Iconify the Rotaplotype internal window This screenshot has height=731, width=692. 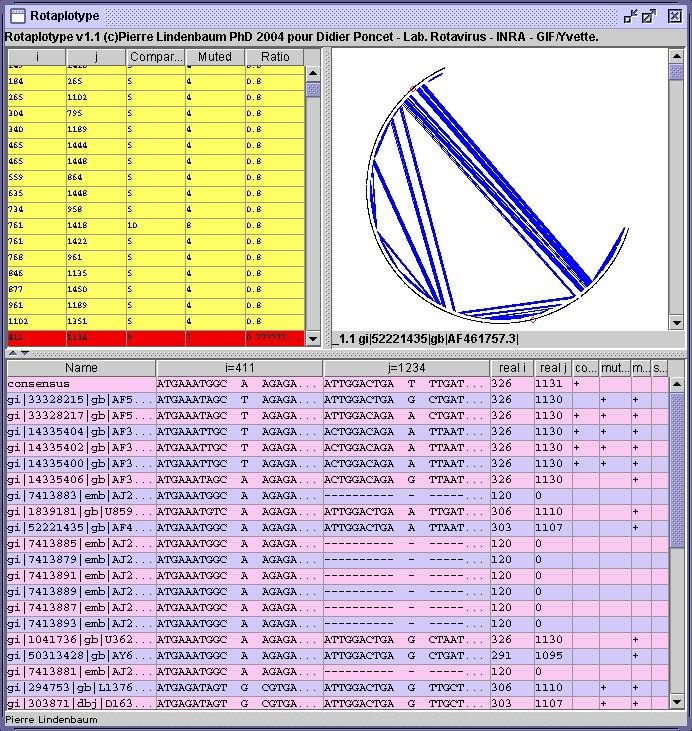tap(629, 16)
